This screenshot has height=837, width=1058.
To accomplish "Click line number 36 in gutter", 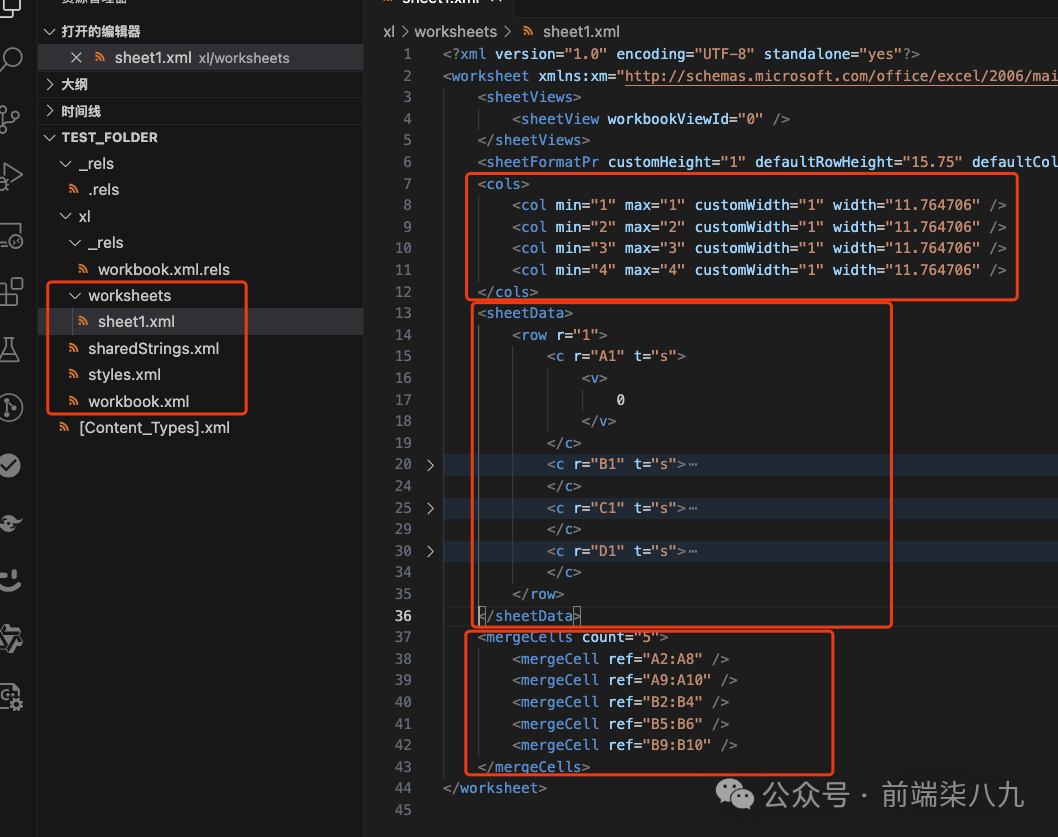I will click(x=403, y=616).
